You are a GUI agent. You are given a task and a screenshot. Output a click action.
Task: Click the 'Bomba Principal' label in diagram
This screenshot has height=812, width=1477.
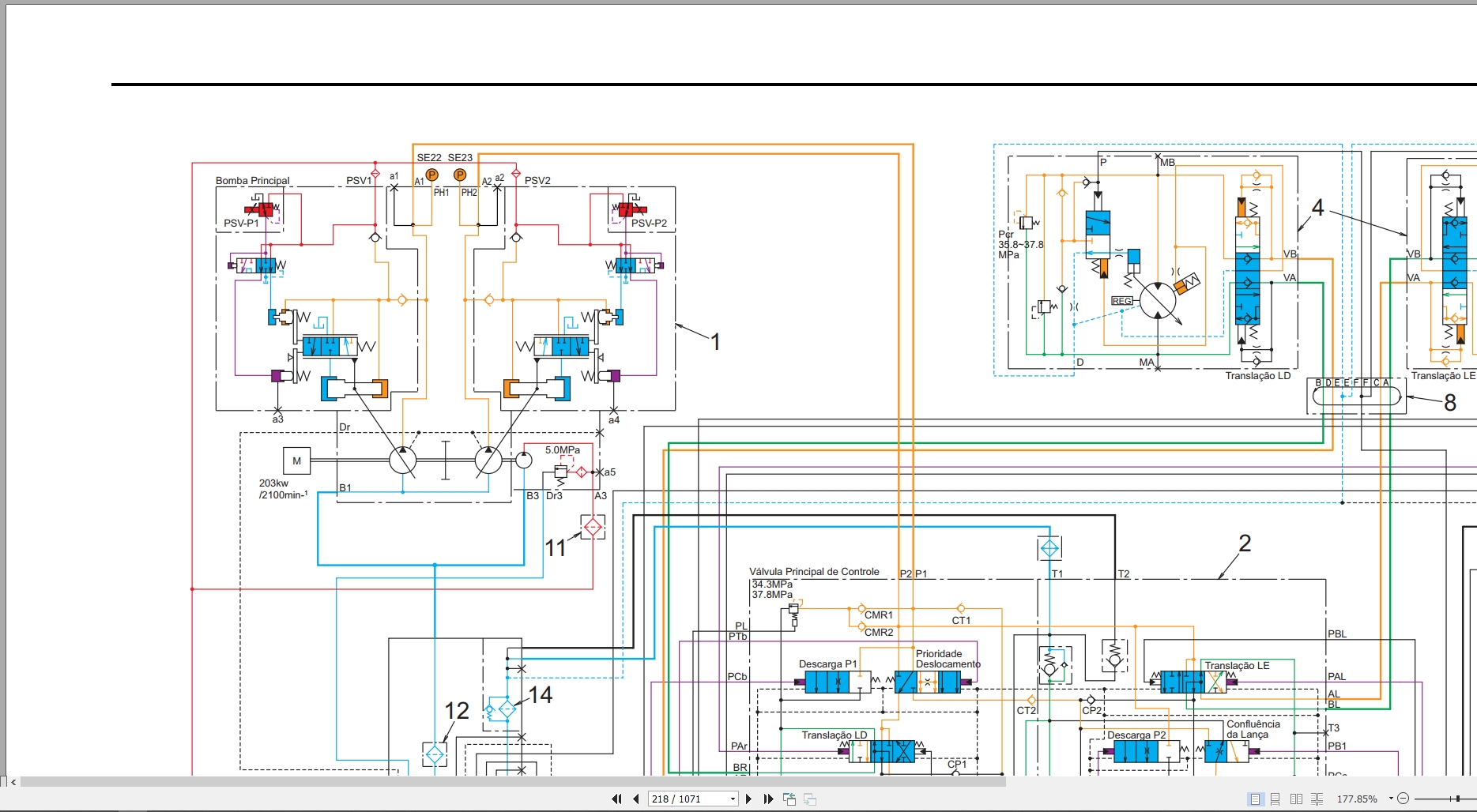tap(253, 181)
